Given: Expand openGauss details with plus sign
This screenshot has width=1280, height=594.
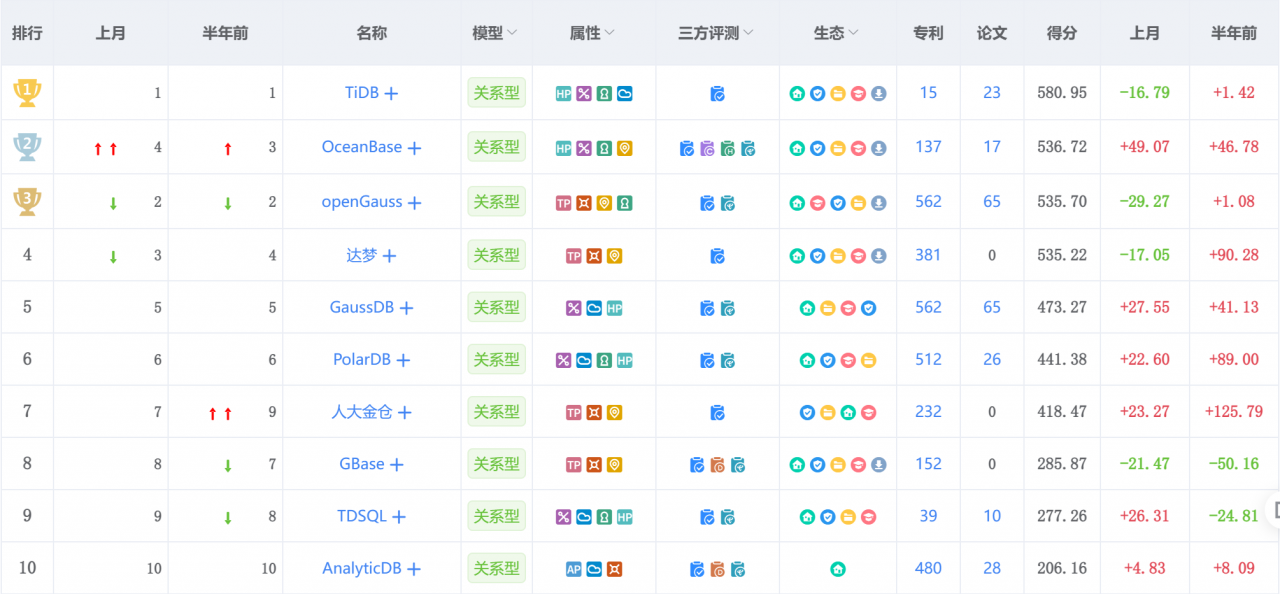Looking at the screenshot, I should click(x=414, y=203).
